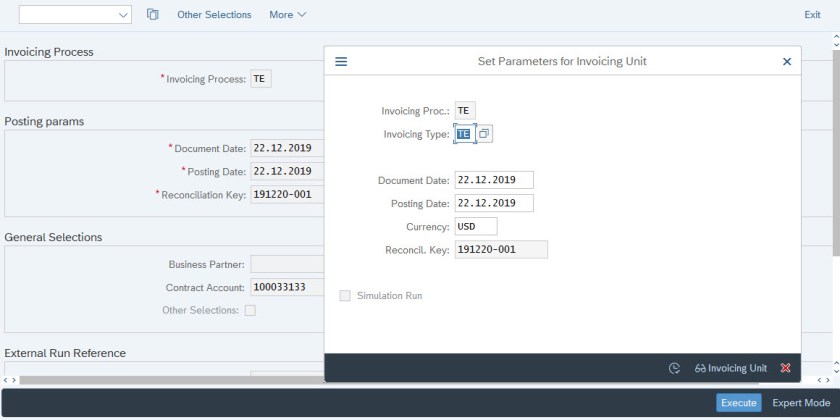The image size is (840, 420).
Task: Expand the More menu
Action: coord(288,15)
